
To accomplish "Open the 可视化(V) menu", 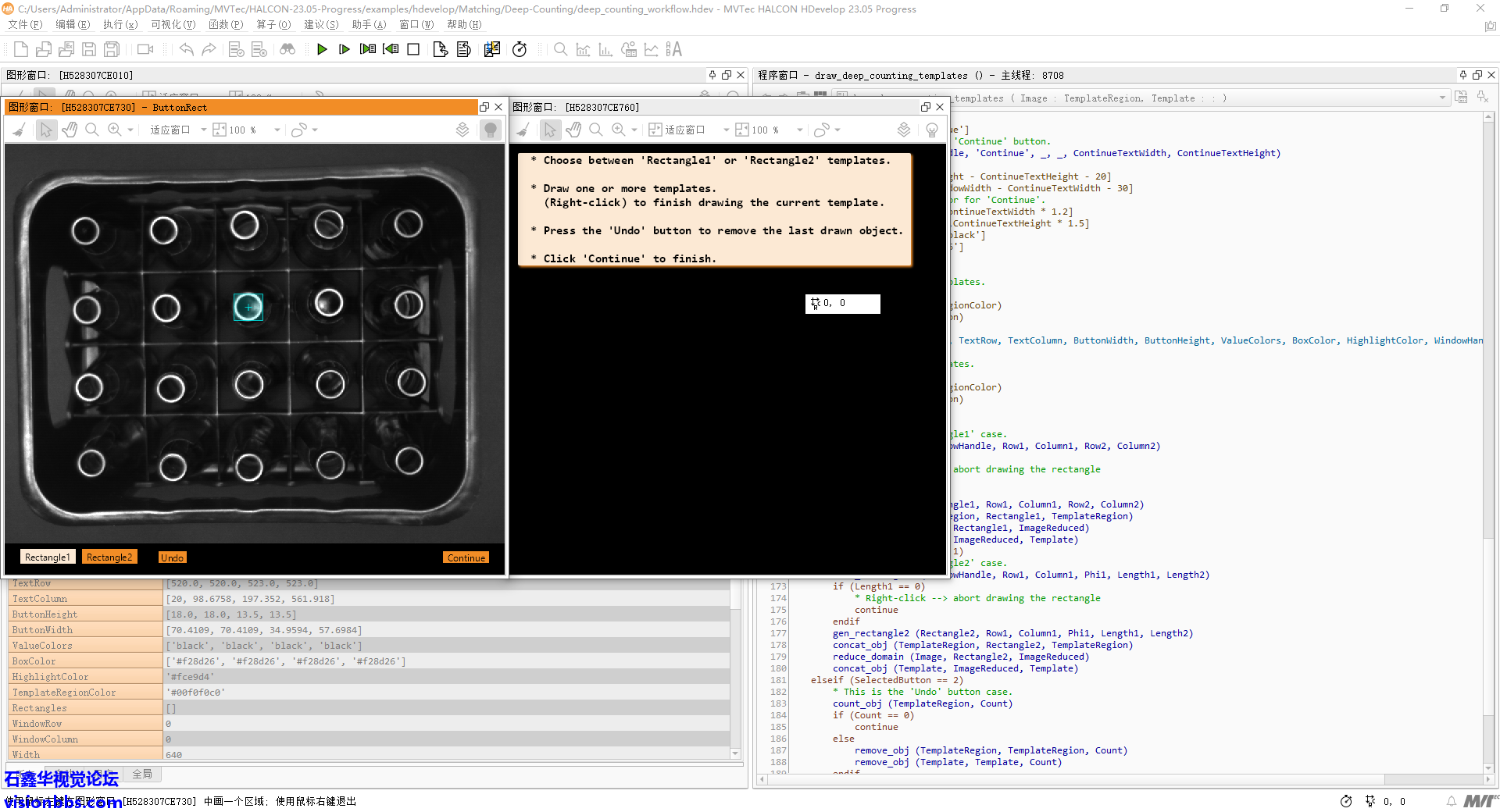I will coord(173,25).
